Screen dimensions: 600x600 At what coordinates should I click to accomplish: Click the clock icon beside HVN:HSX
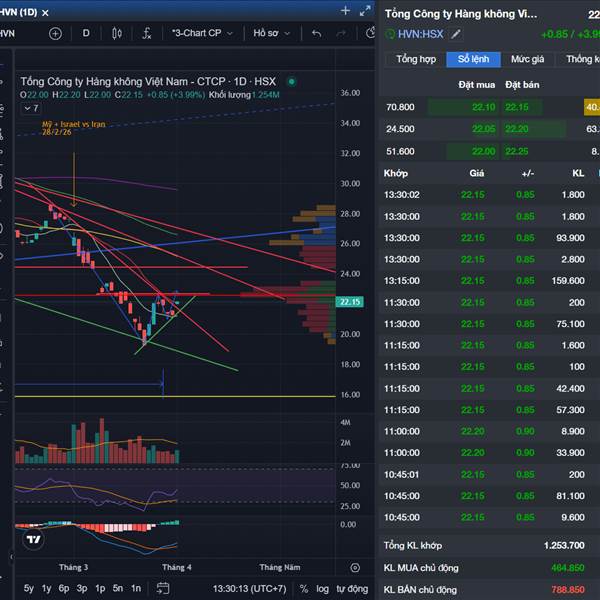coord(390,34)
